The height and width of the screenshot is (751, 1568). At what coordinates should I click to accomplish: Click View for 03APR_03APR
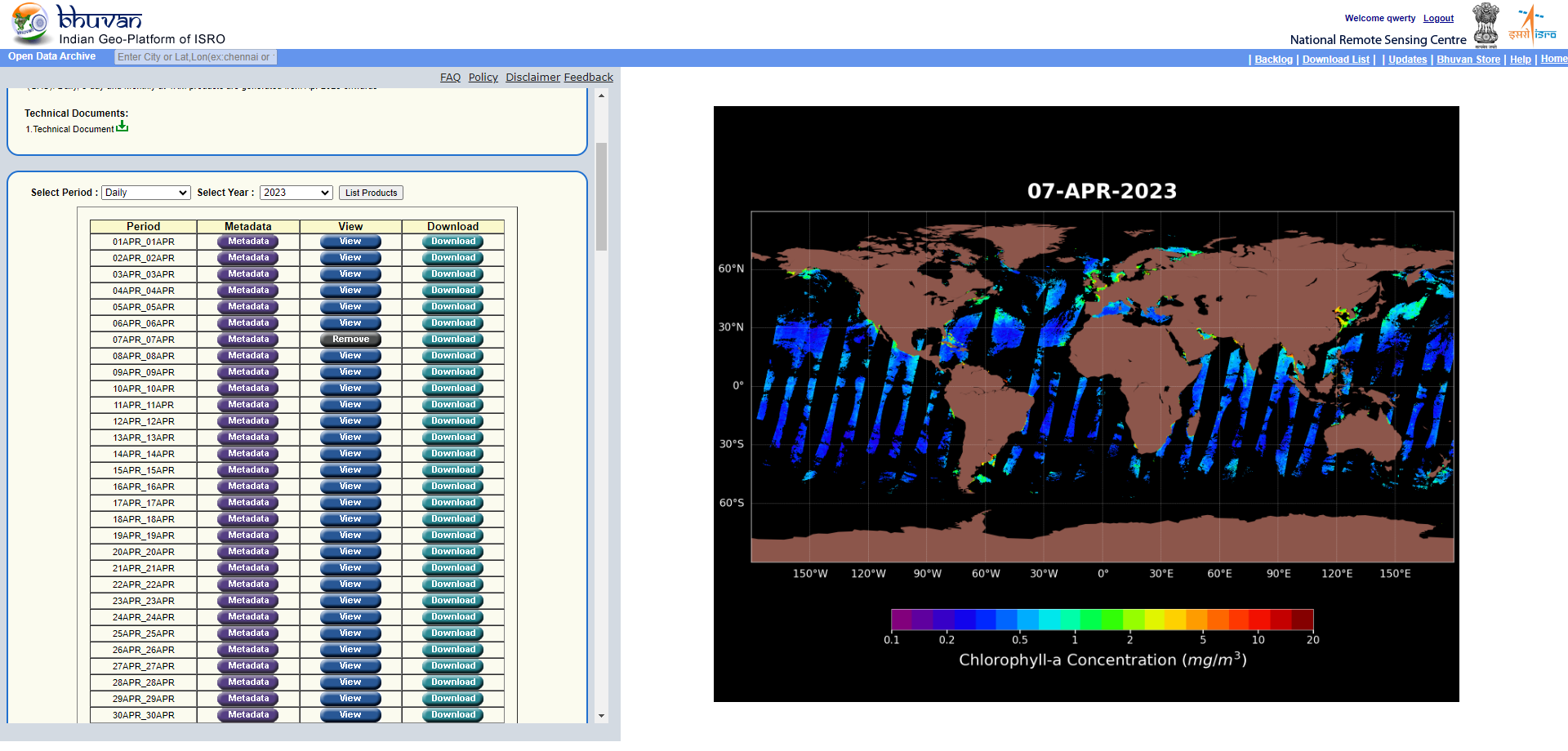coord(350,274)
